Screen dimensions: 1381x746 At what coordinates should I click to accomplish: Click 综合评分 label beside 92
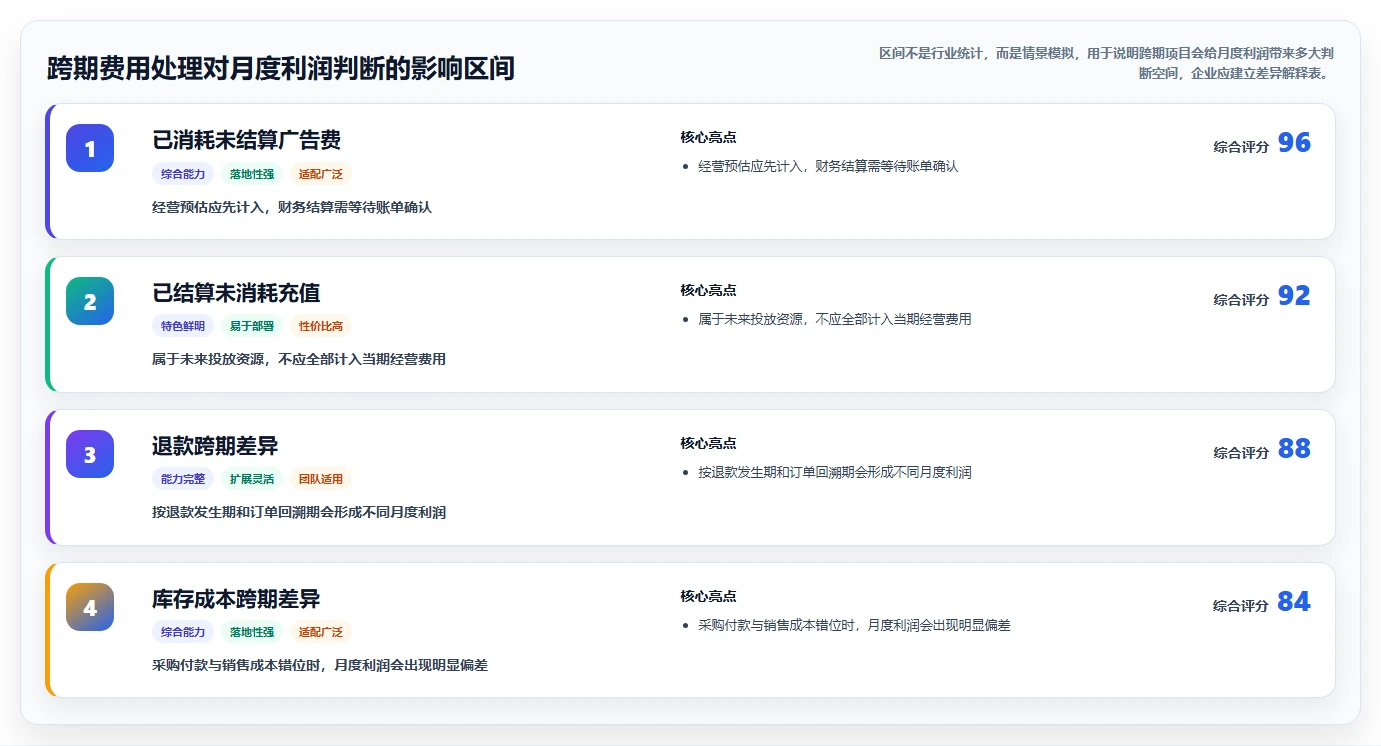pyautogui.click(x=1241, y=299)
